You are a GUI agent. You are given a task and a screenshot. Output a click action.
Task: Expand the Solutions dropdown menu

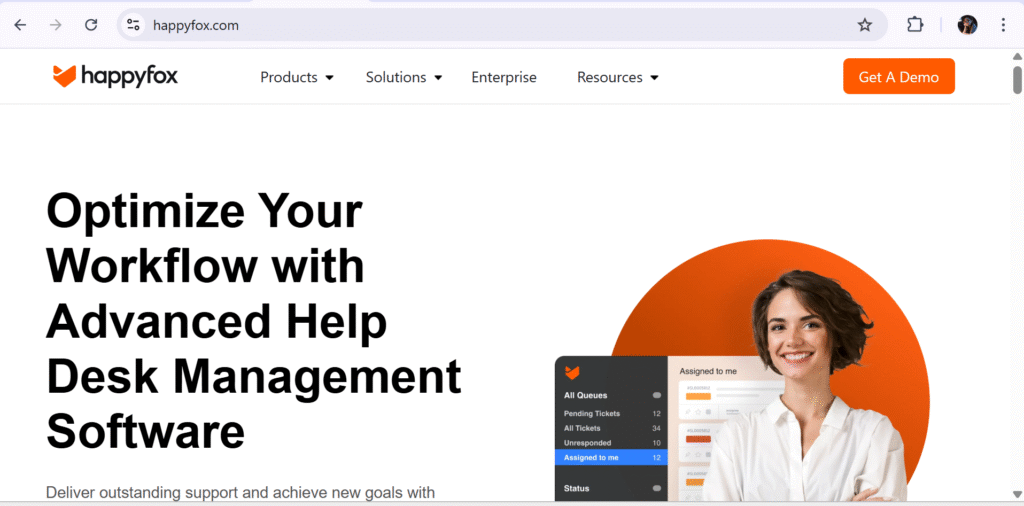tap(404, 77)
